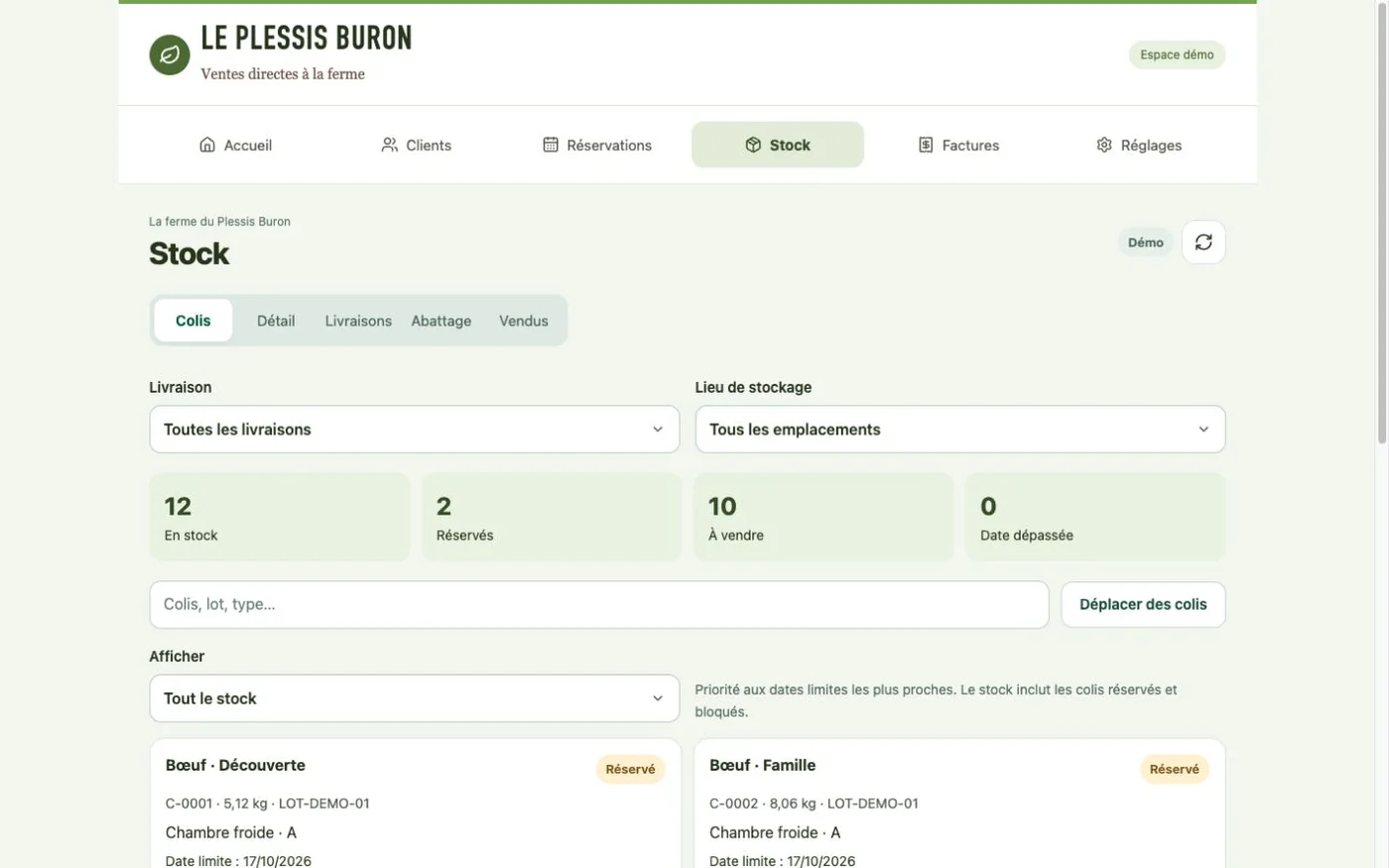Viewport: 1389px width, 868px height.
Task: Click the people icon beside Clients
Action: (390, 145)
